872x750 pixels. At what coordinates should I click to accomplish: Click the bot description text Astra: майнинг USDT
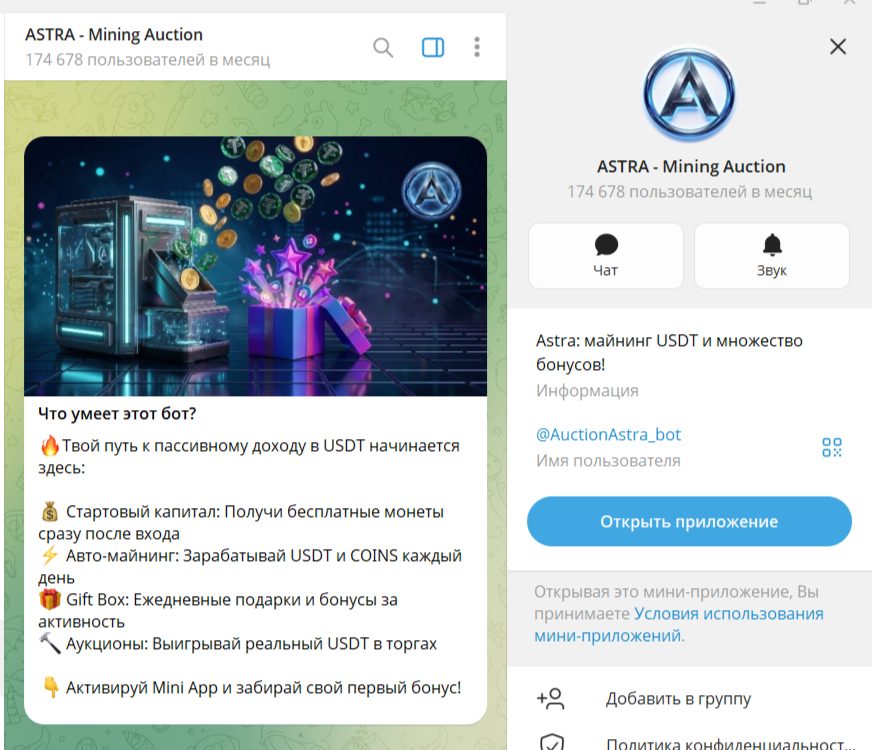click(669, 352)
